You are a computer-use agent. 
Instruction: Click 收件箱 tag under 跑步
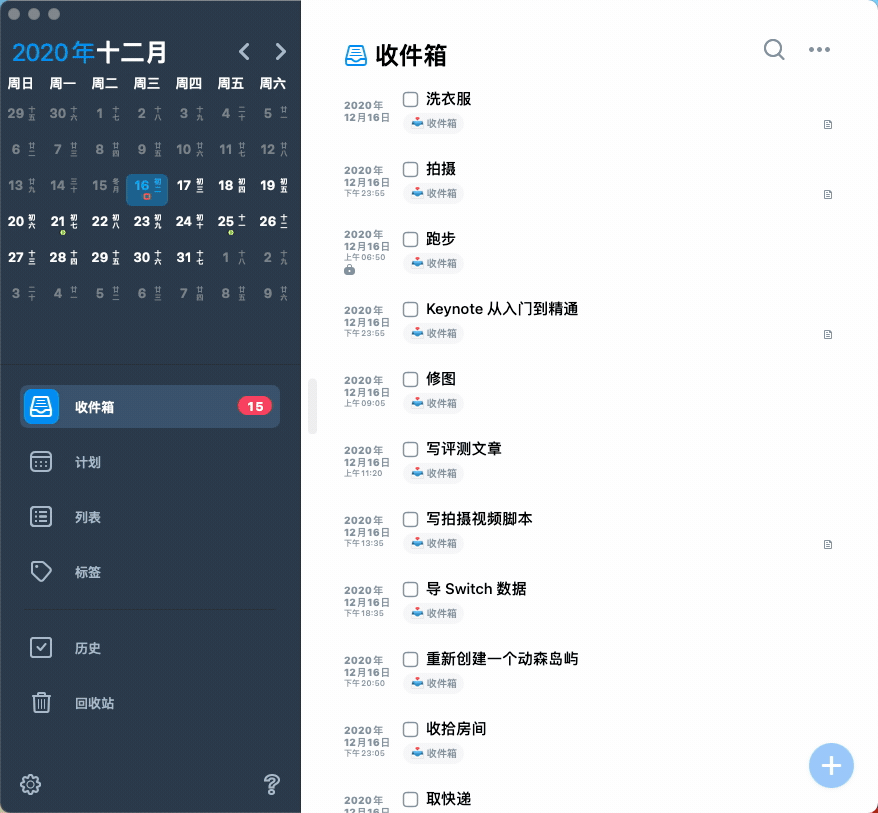pos(433,263)
